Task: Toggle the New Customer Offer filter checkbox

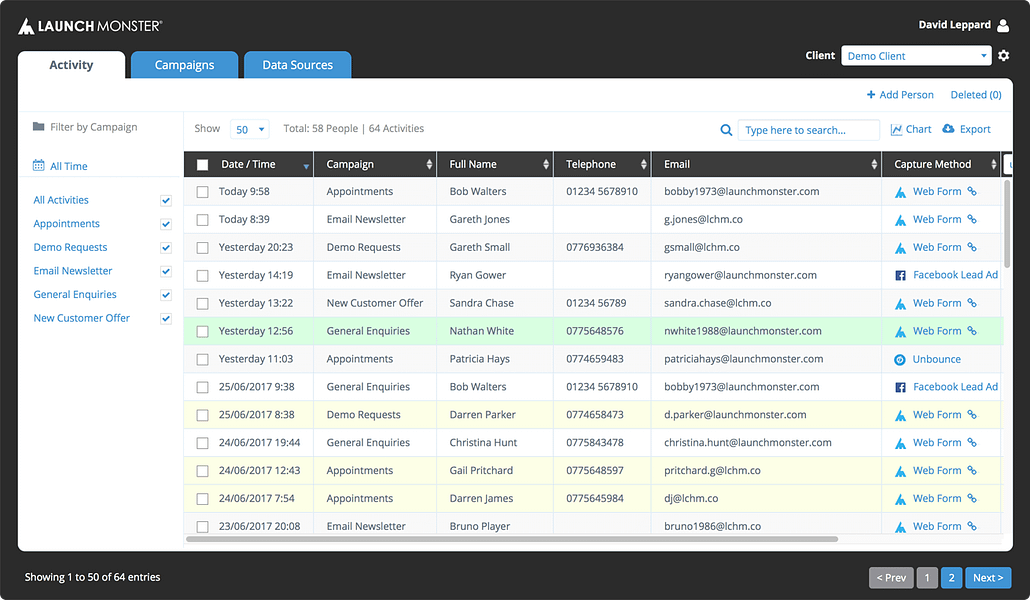Action: point(166,319)
